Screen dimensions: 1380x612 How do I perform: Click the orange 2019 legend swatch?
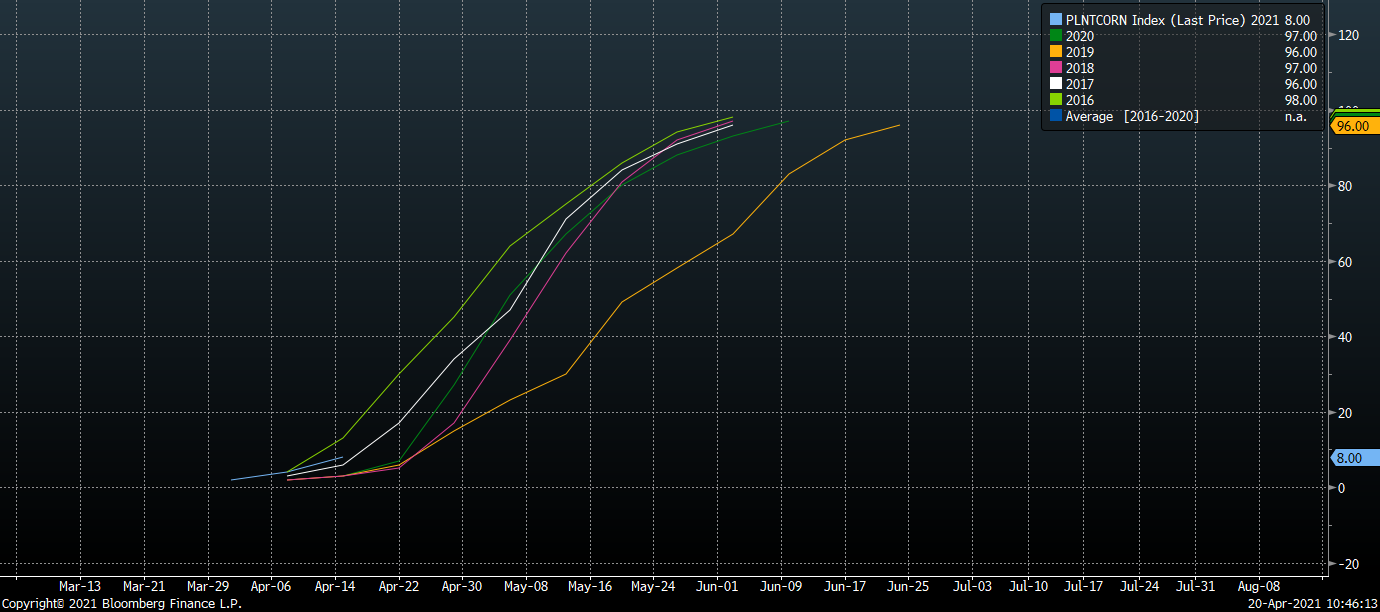(1055, 52)
